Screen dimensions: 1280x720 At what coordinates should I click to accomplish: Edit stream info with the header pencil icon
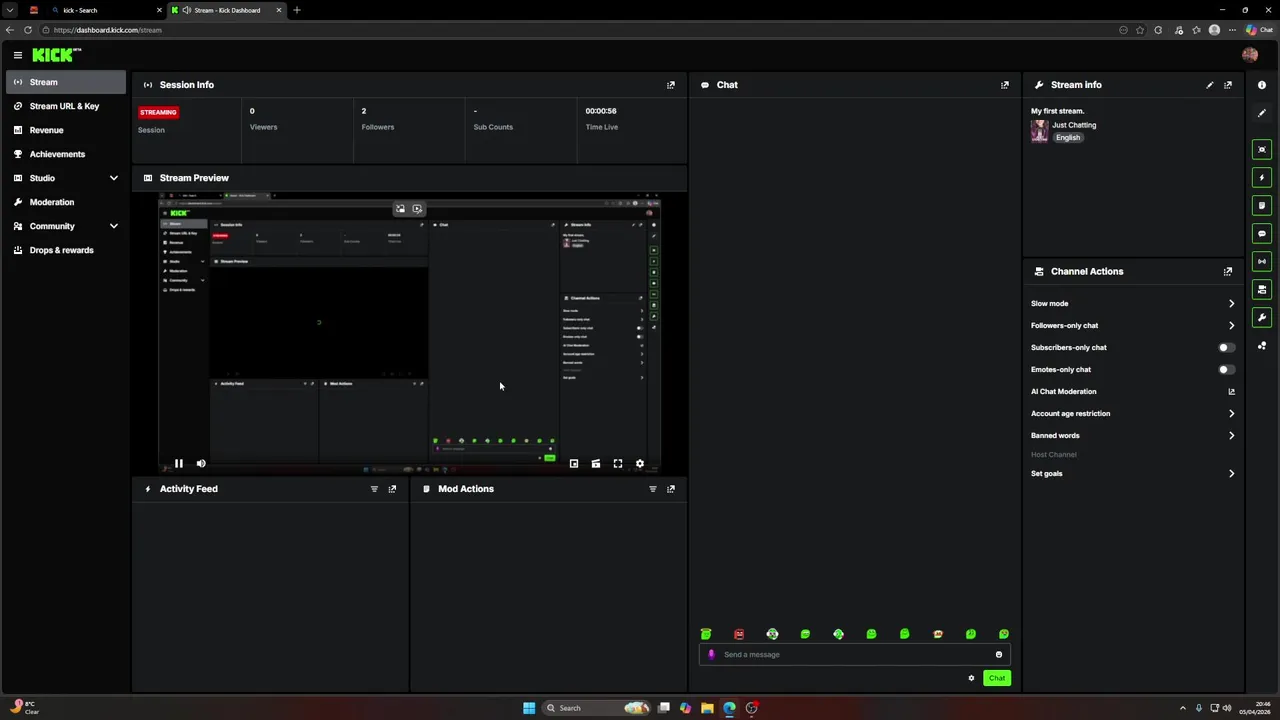[x=1210, y=85]
